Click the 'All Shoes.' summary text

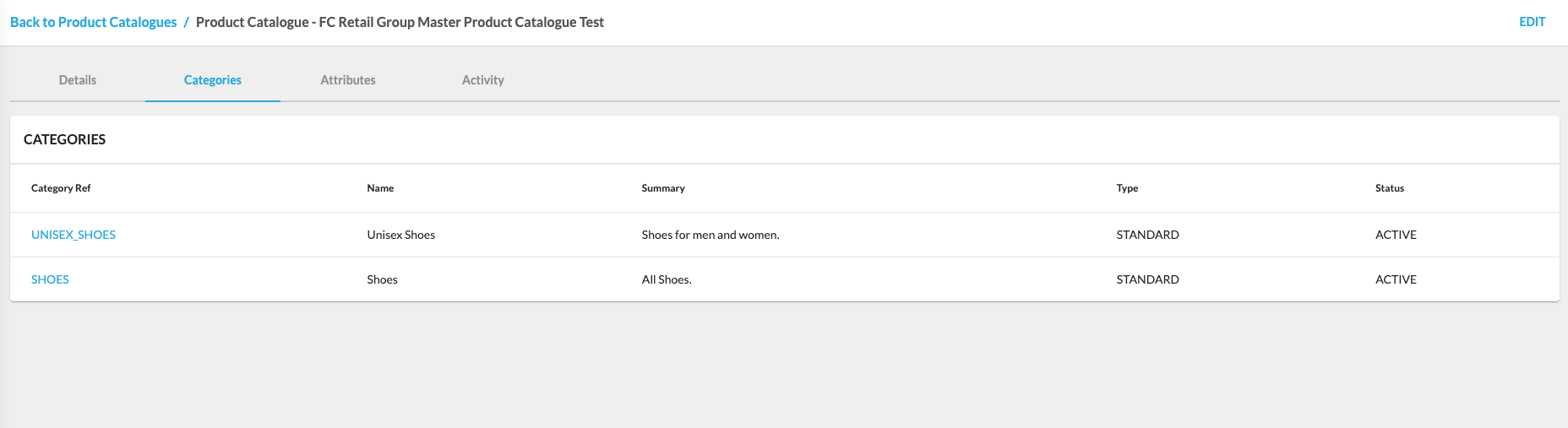tap(667, 279)
